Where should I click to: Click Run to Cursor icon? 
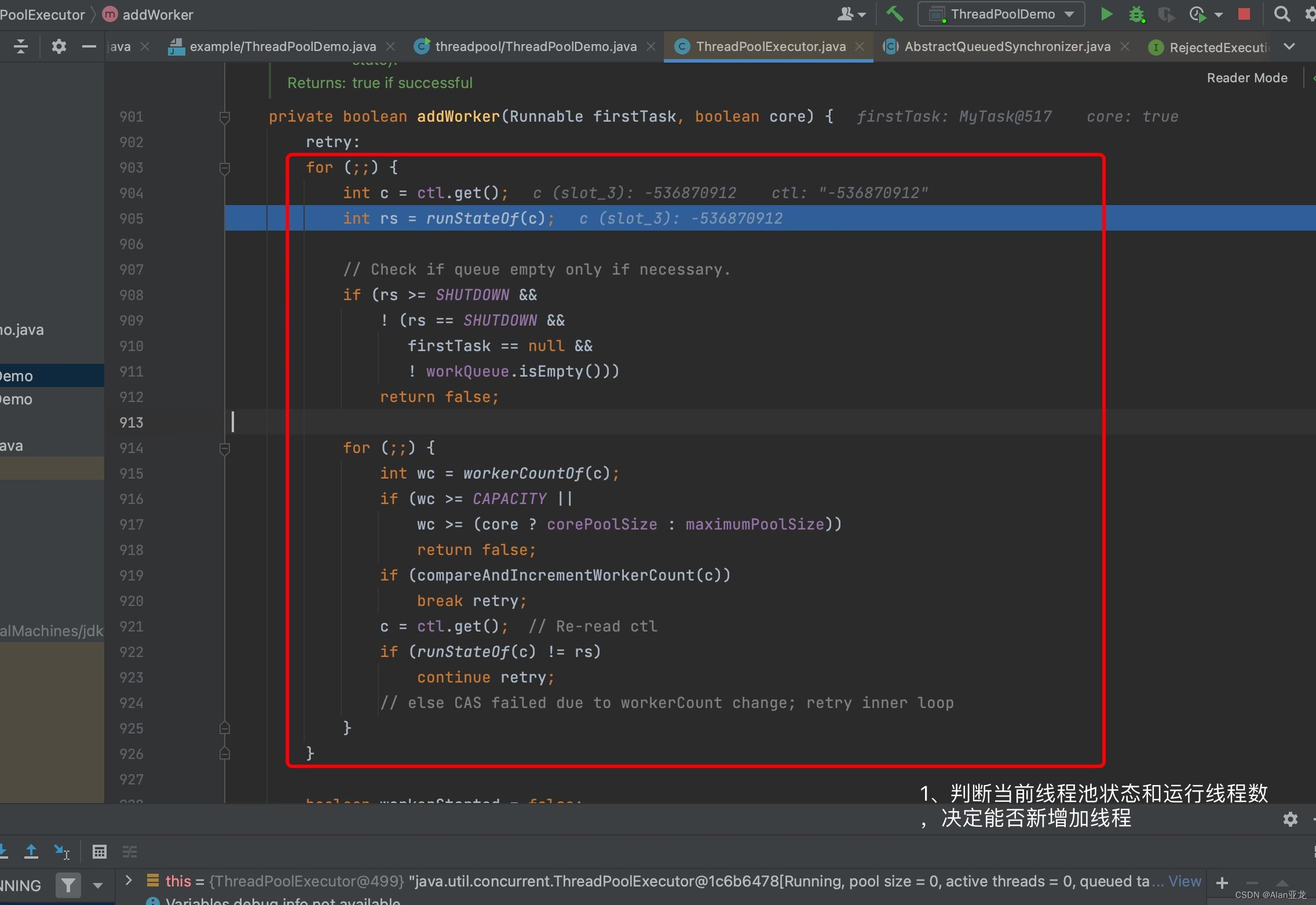[x=61, y=851]
